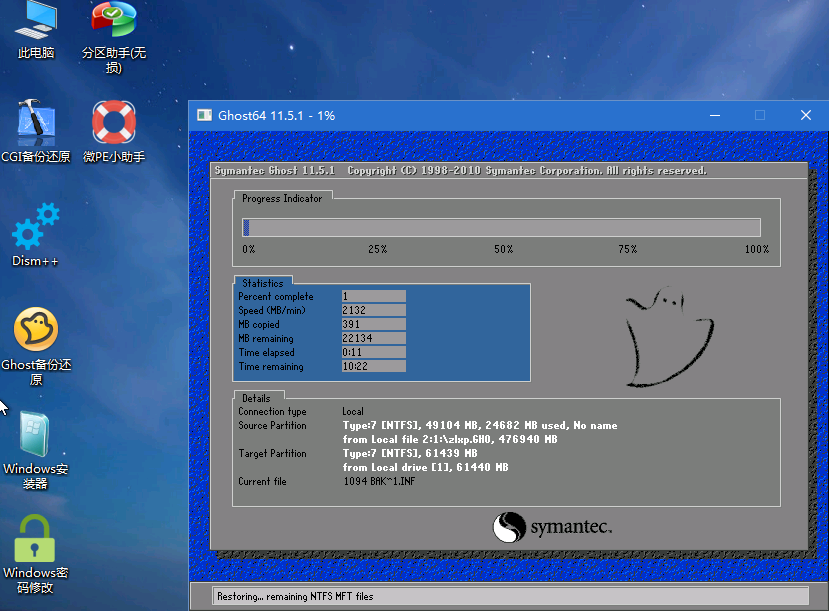
Task: Click the MB remaining value 22134
Action: [x=374, y=338]
